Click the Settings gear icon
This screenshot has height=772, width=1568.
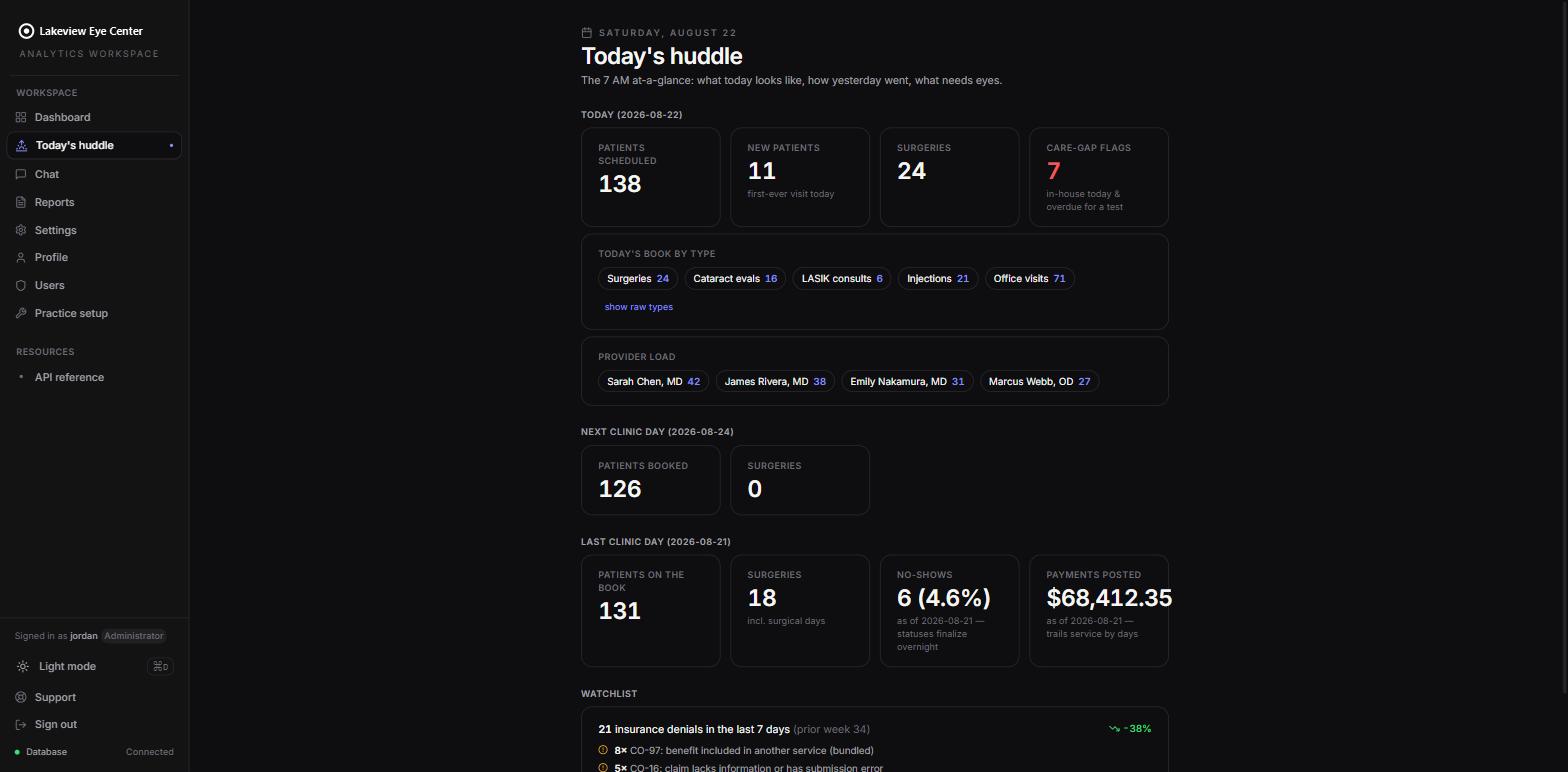pyautogui.click(x=21, y=230)
